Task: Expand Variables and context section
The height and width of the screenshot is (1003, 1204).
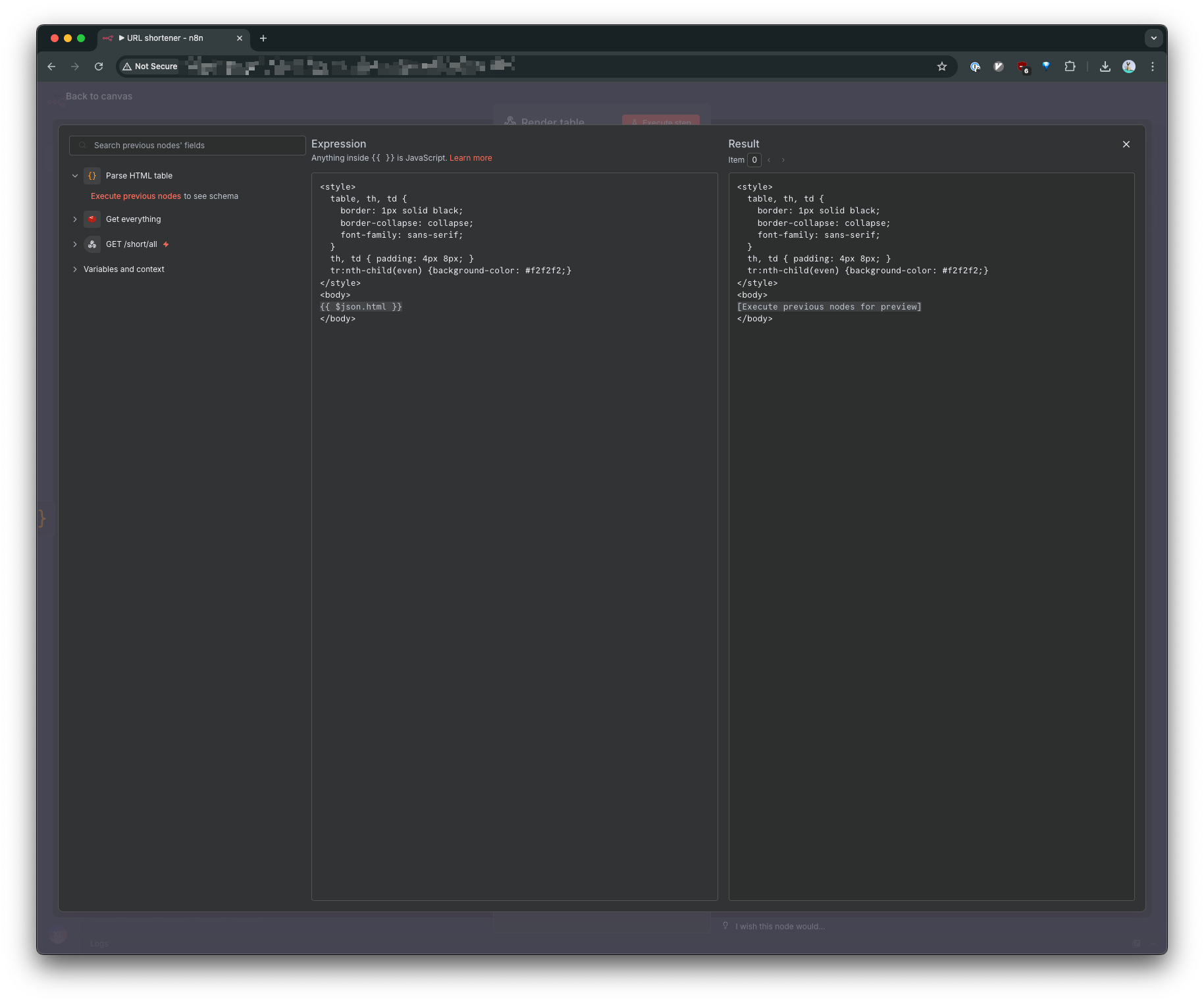Action: [x=75, y=269]
